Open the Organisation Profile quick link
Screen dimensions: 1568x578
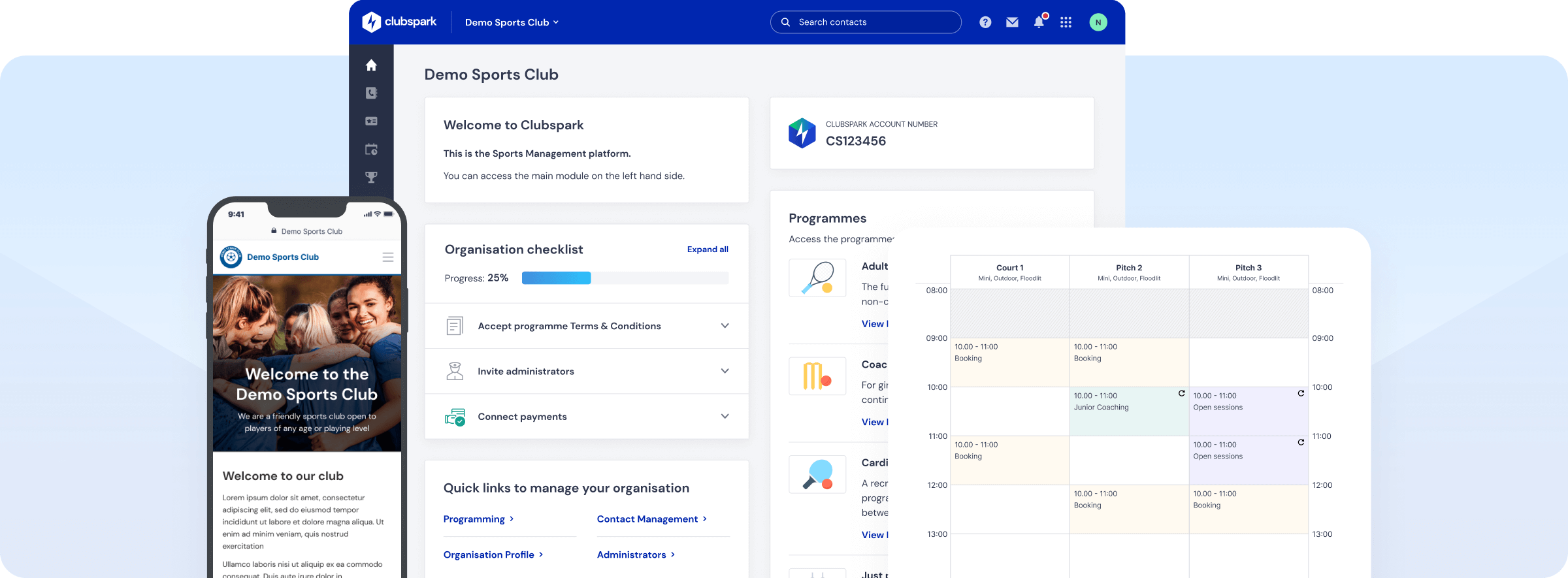pyautogui.click(x=493, y=555)
